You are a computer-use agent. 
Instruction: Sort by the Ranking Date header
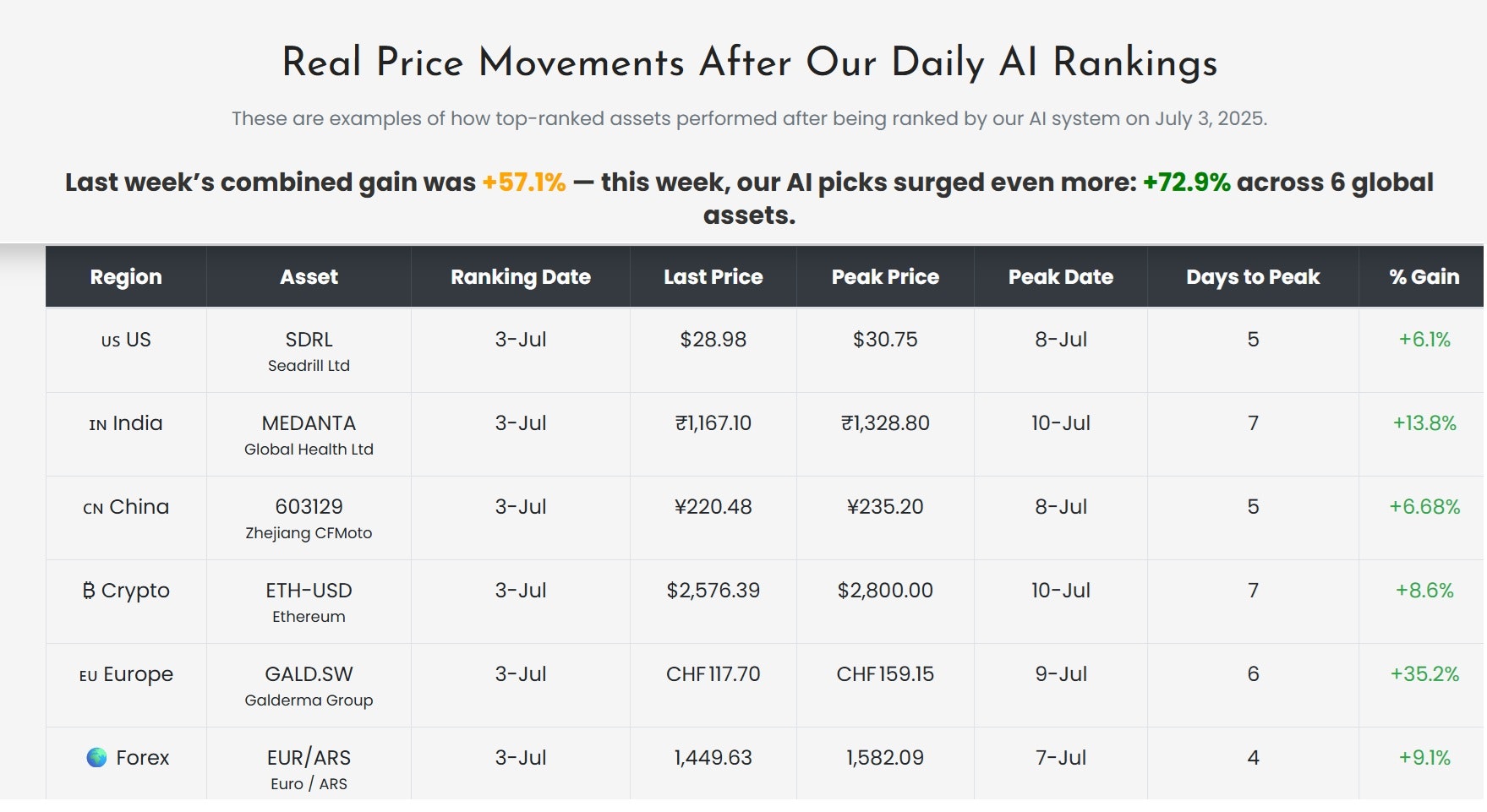521,276
